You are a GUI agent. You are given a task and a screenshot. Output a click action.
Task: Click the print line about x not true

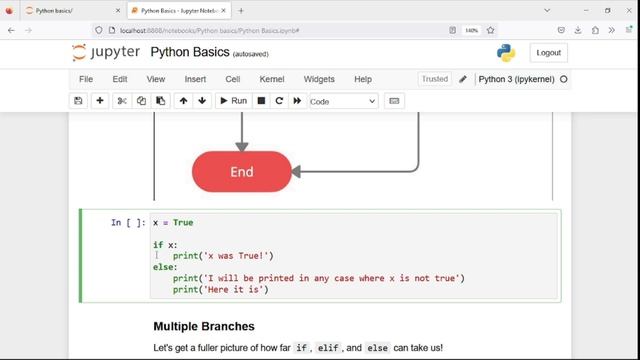319,278
